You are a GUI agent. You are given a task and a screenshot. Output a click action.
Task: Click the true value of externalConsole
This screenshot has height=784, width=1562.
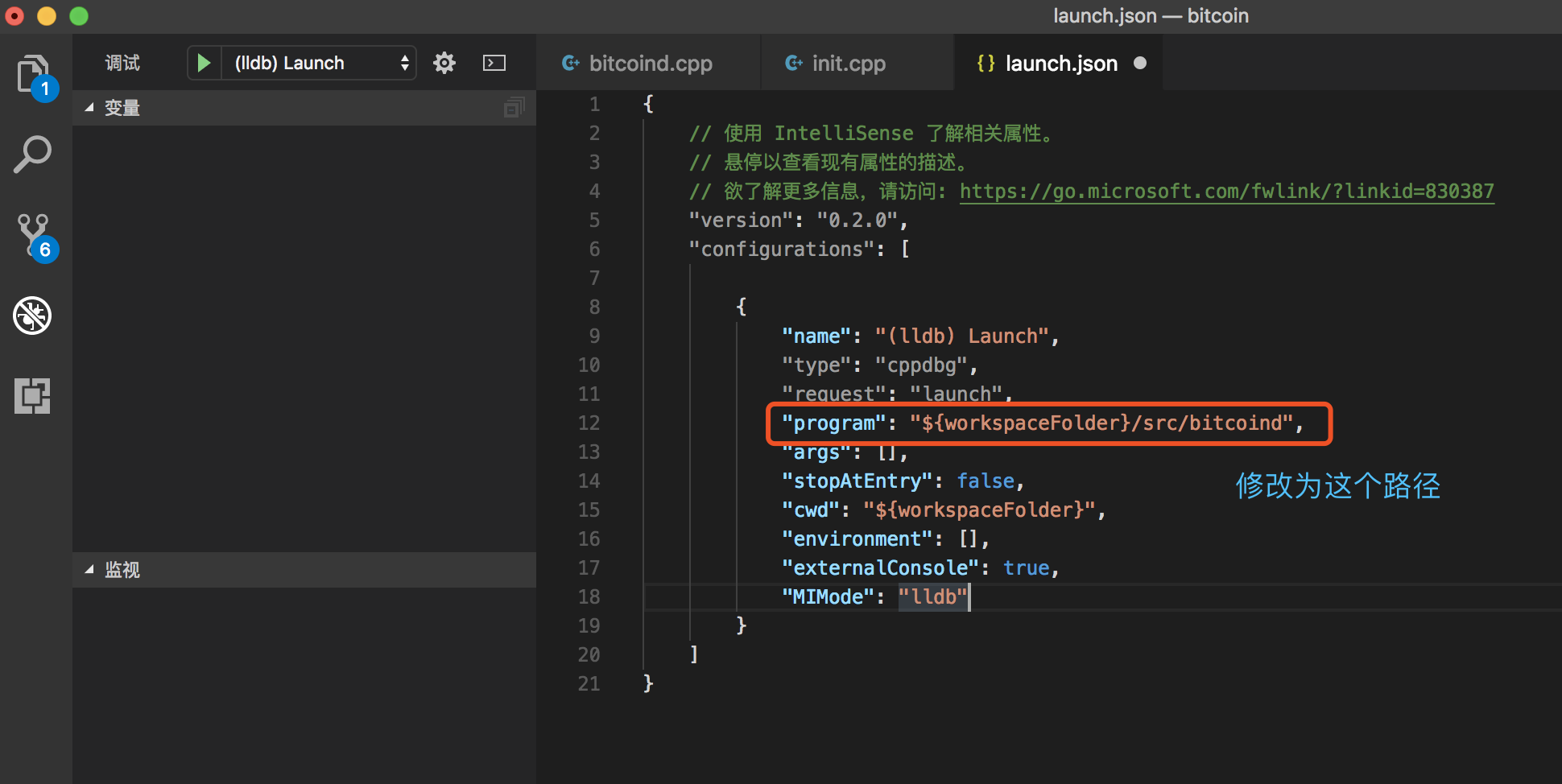tap(1026, 568)
